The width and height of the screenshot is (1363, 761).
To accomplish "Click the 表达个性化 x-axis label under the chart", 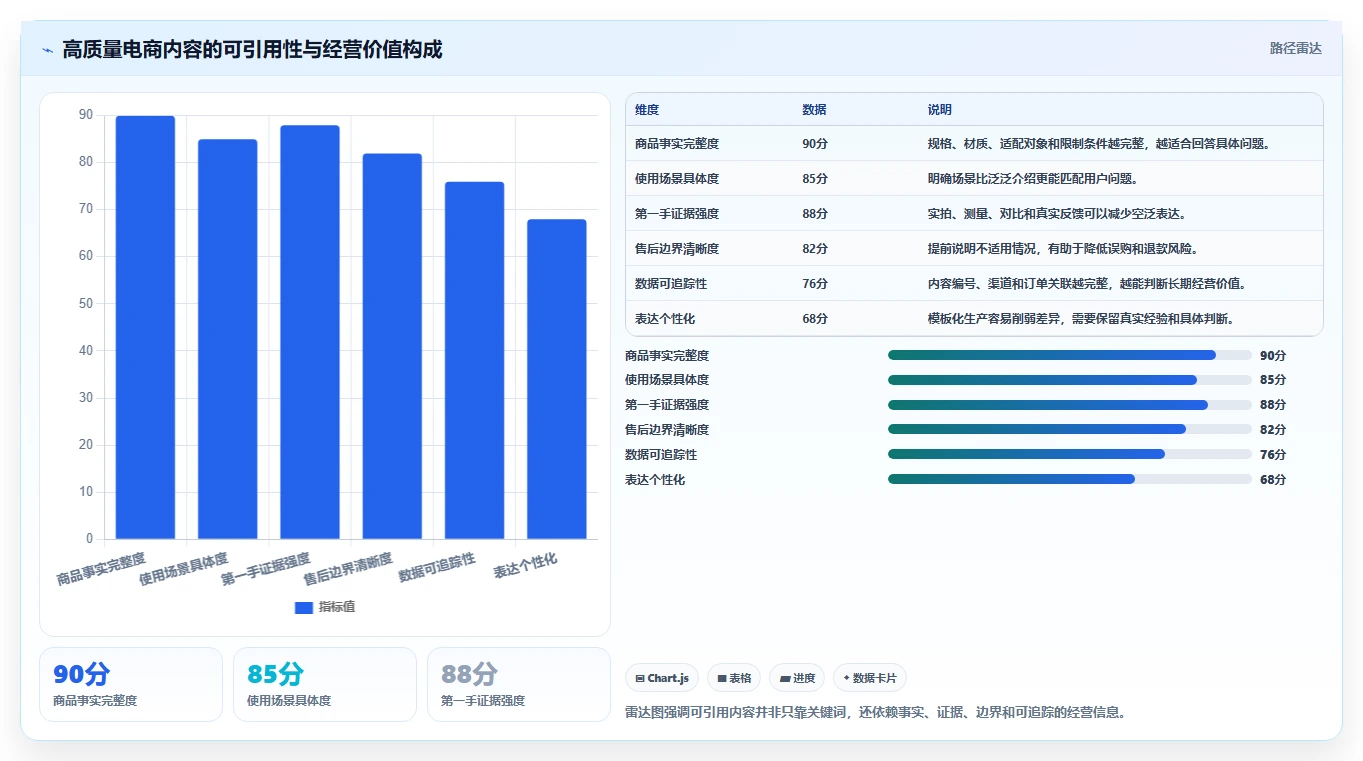I will (526, 566).
